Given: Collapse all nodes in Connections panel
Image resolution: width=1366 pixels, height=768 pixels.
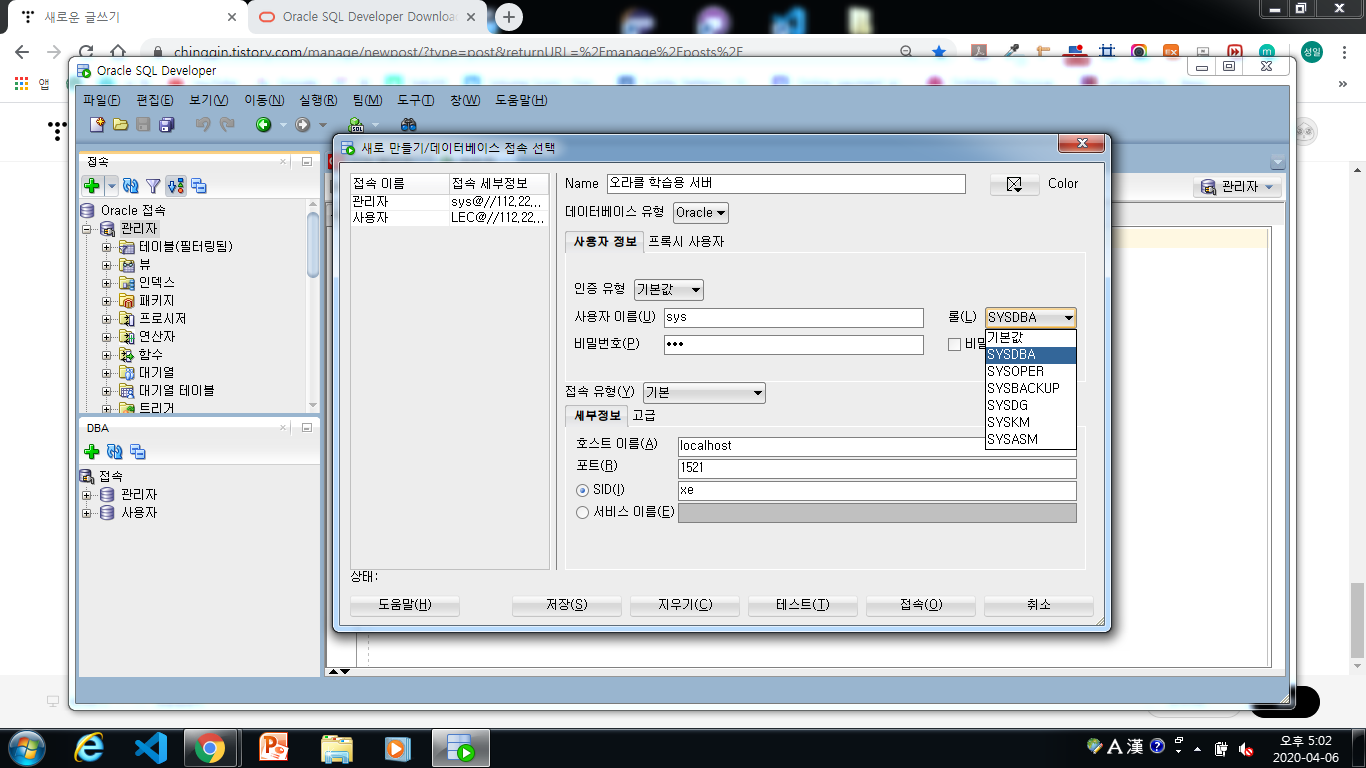Looking at the screenshot, I should [x=199, y=185].
